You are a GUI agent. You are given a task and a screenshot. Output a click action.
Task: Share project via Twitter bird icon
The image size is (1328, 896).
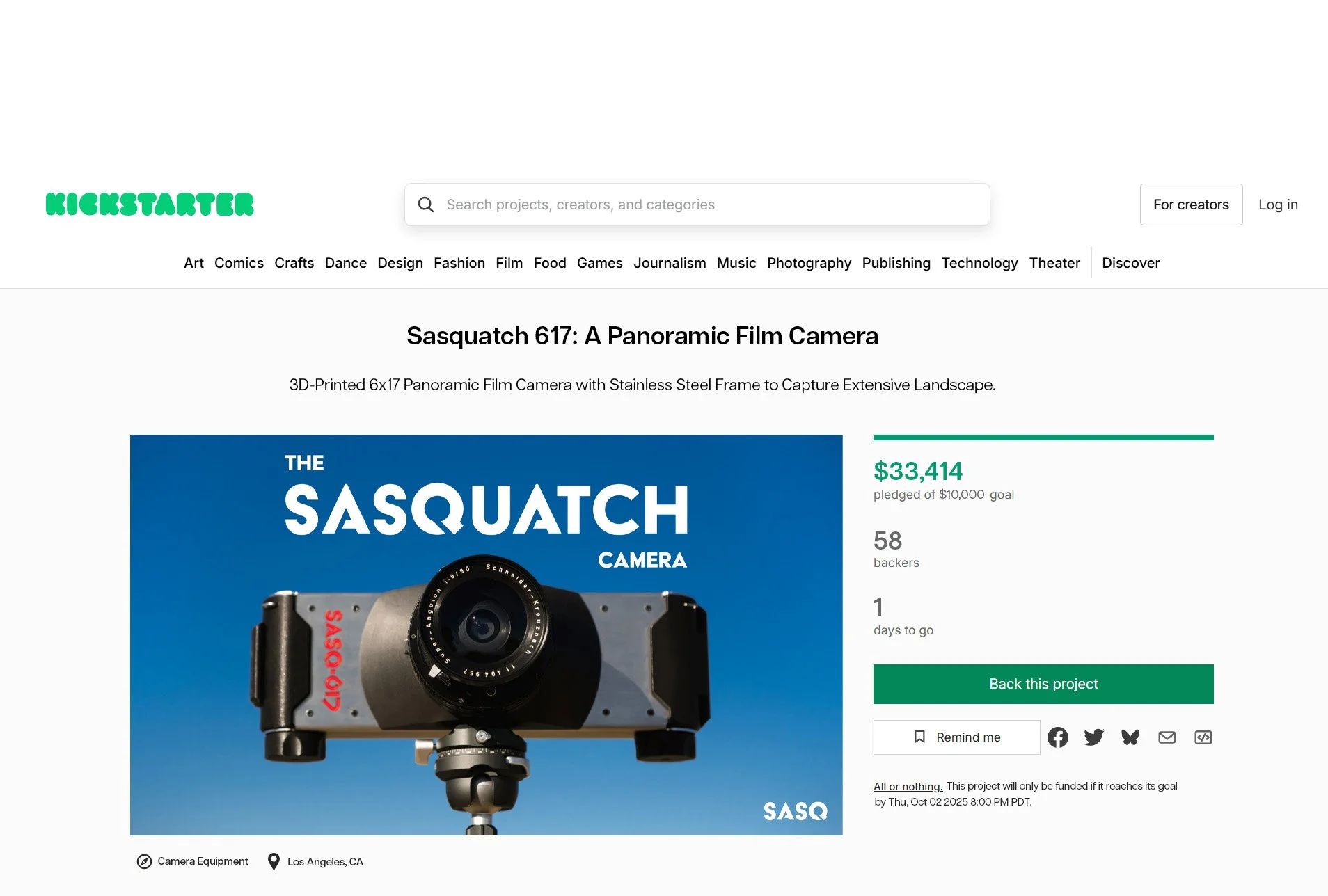pyautogui.click(x=1094, y=737)
